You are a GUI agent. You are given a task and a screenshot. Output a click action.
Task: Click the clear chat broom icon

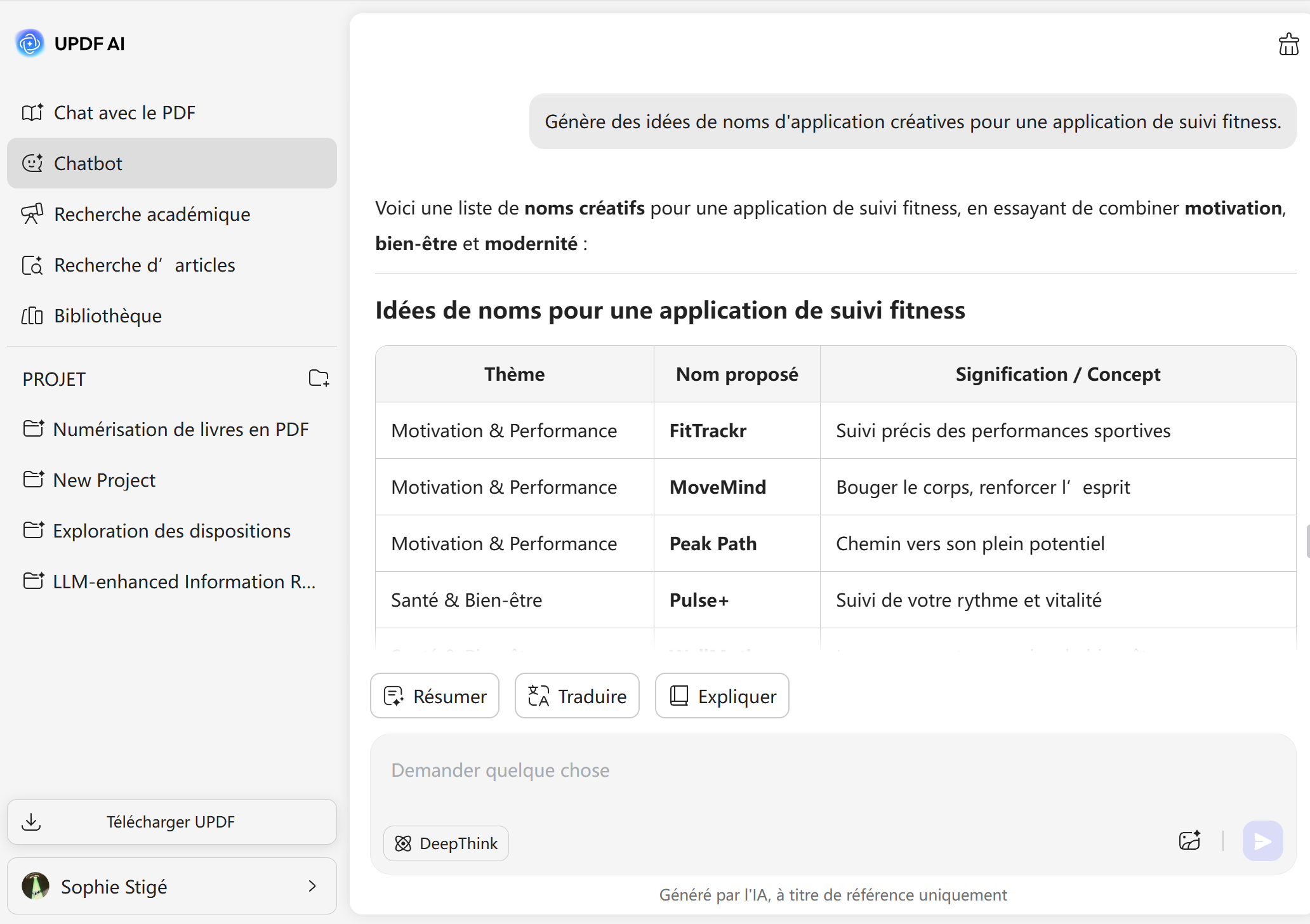[x=1288, y=44]
